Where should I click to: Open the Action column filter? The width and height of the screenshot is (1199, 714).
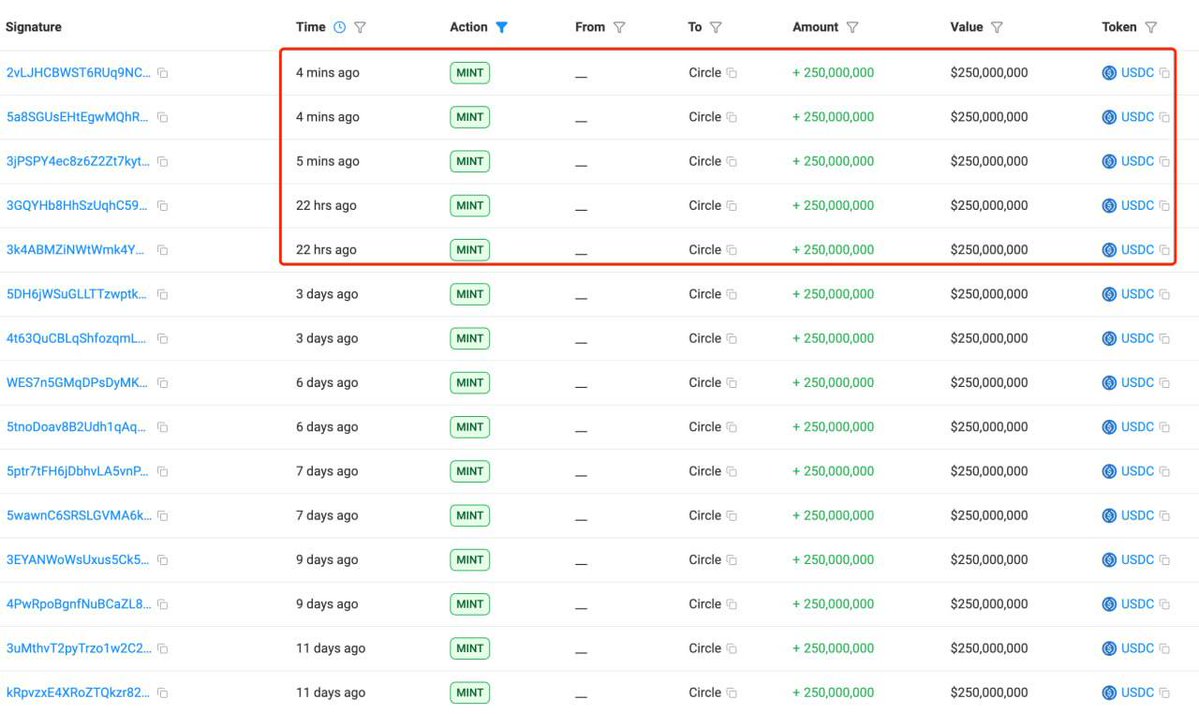click(501, 27)
